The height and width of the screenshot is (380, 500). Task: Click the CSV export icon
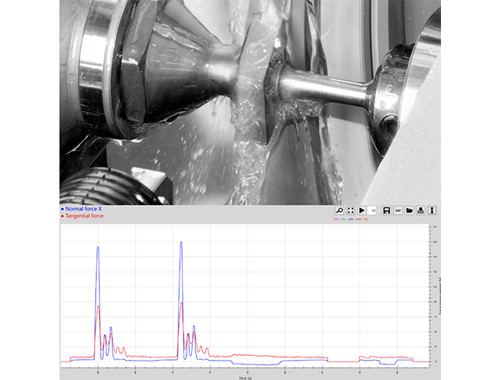(398, 210)
